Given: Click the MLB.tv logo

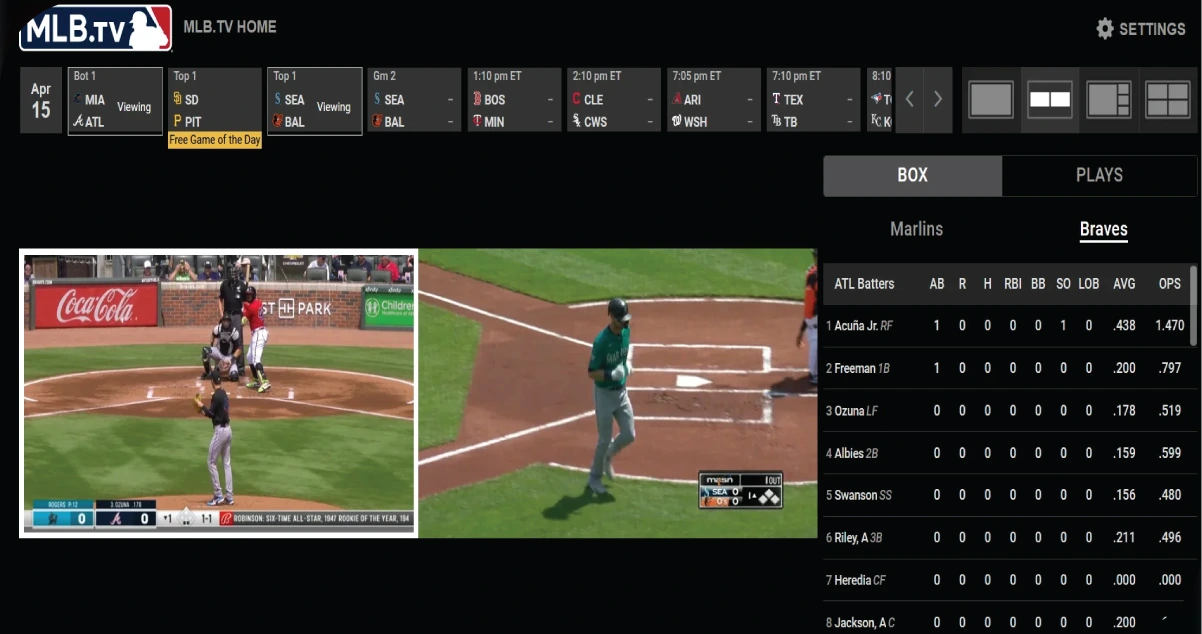Looking at the screenshot, I should 95,29.
